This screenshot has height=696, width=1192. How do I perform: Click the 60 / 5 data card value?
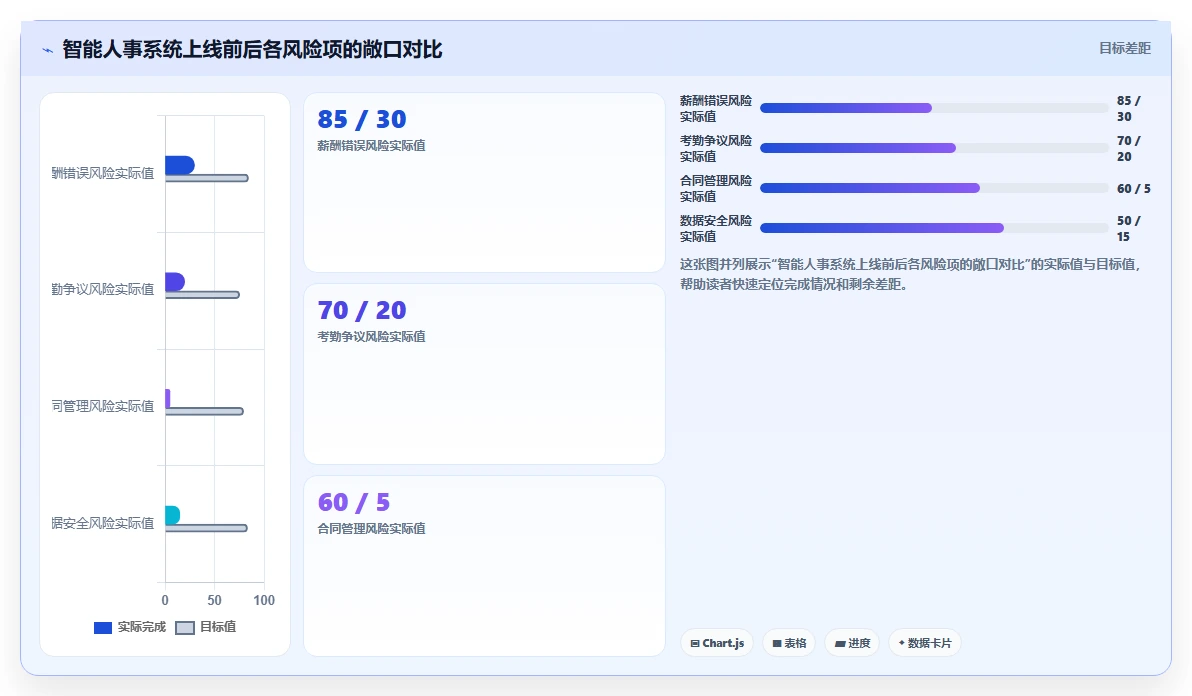353,502
